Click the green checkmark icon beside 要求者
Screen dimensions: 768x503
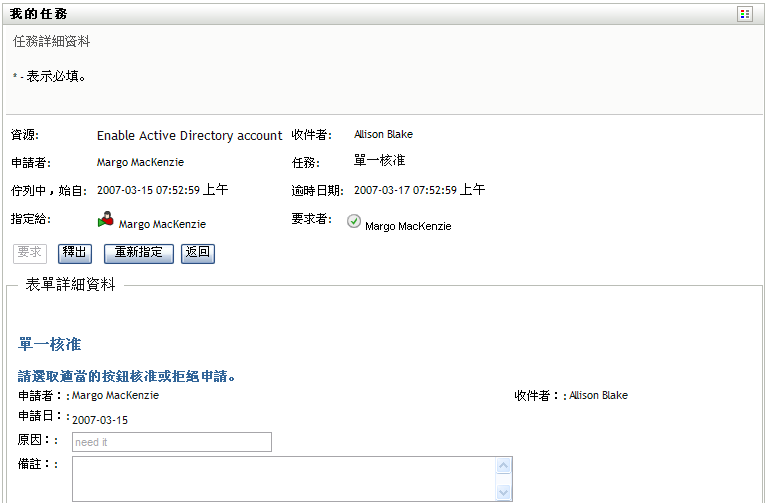tap(353, 222)
